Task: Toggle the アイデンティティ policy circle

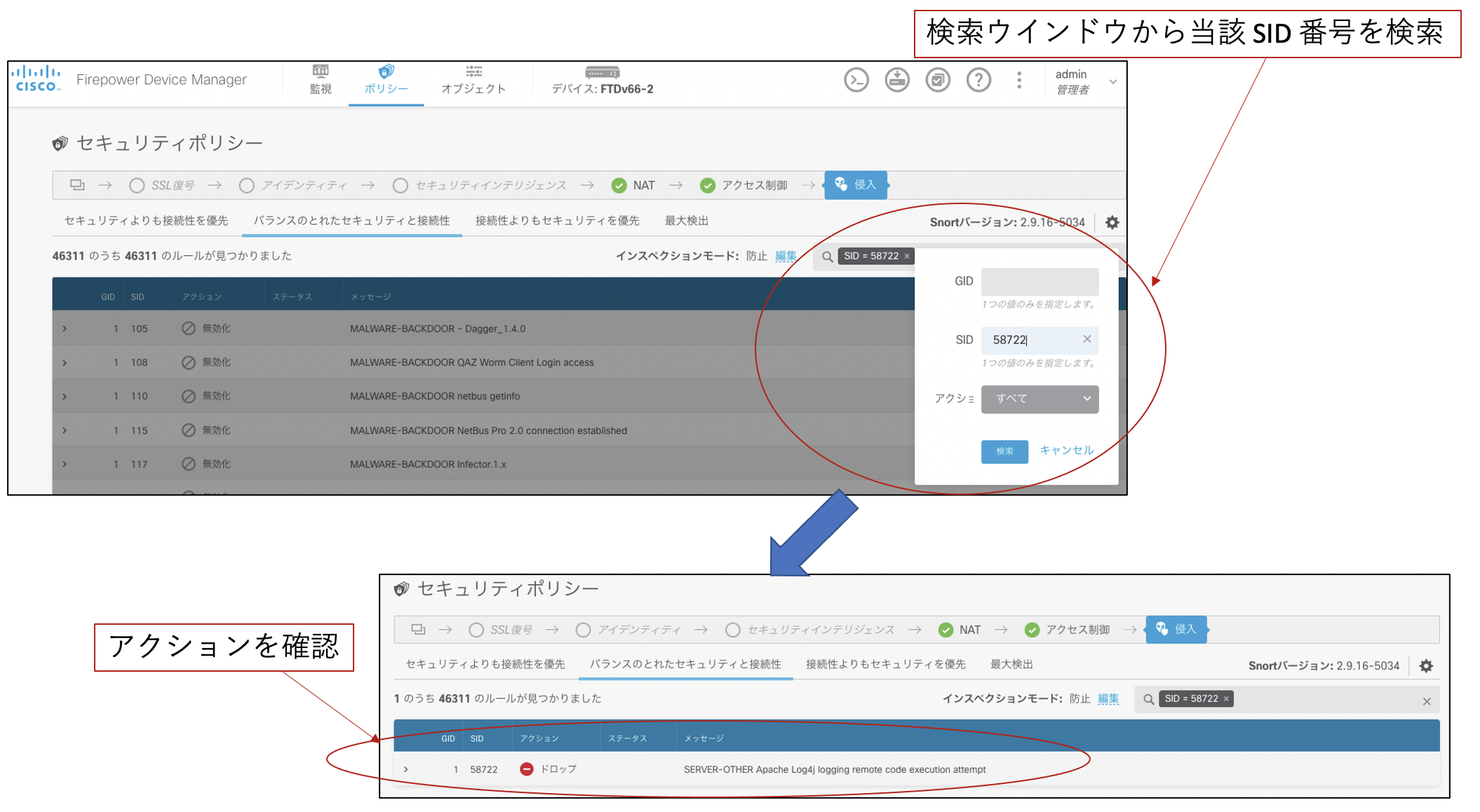Action: click(x=246, y=185)
